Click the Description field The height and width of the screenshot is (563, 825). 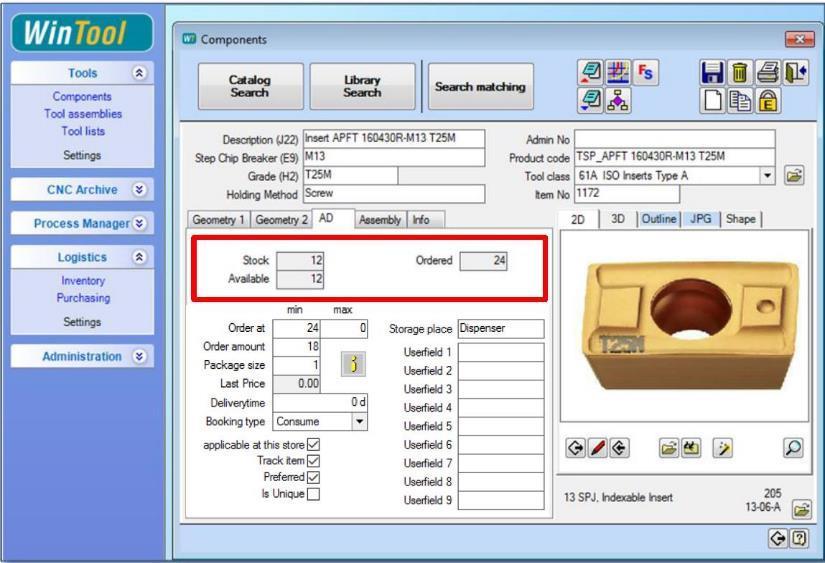(394, 138)
